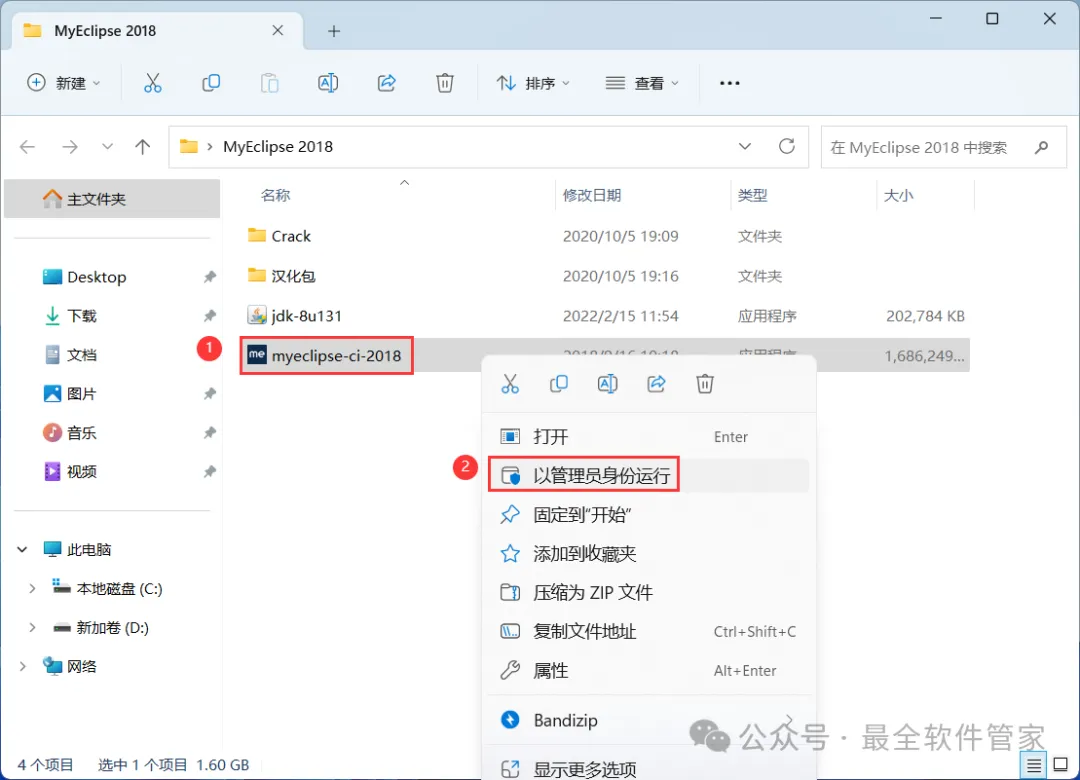Close the MyEclipse 2018 tab

point(278,31)
